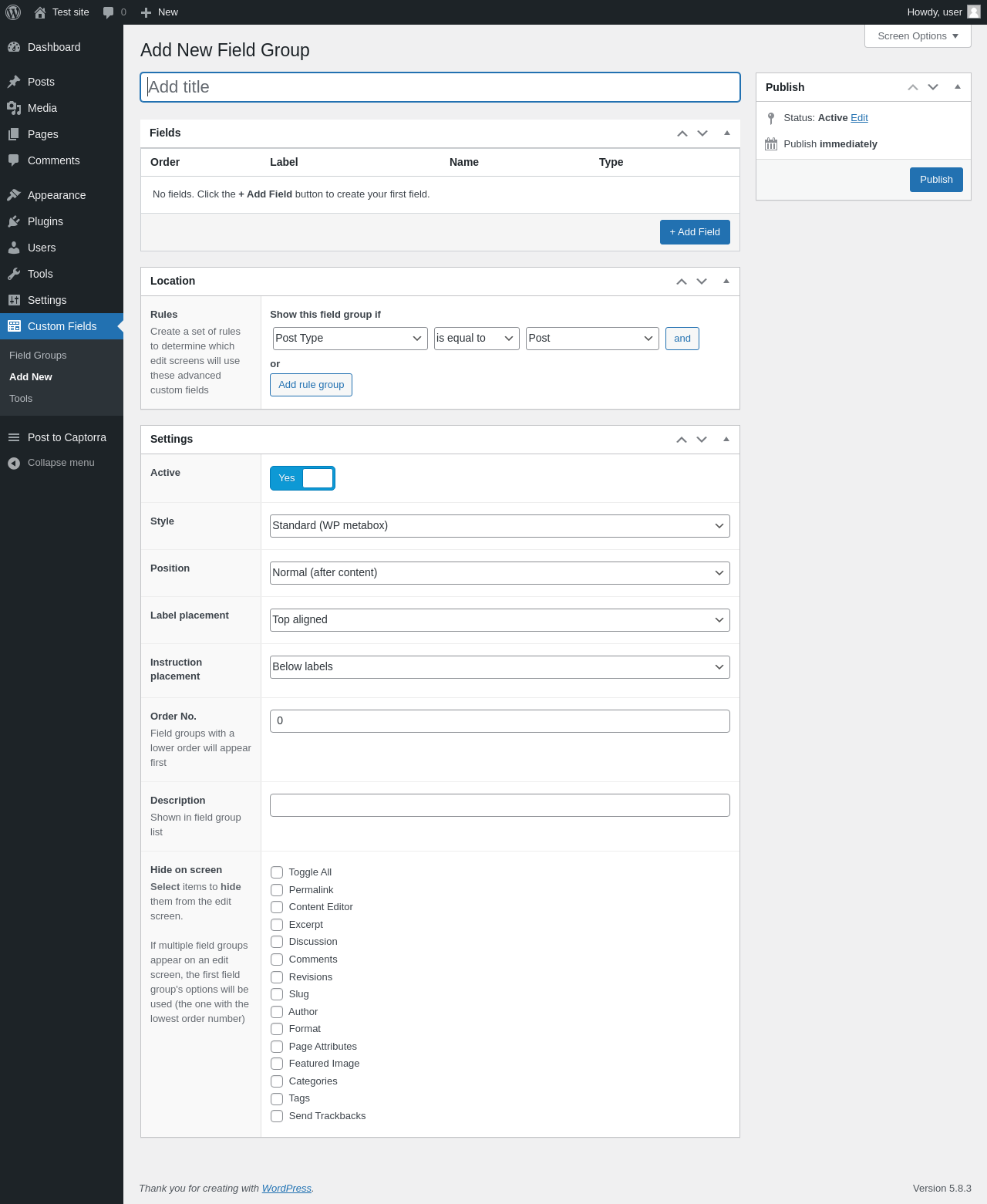Click the Add rule group button
The image size is (987, 1204).
[x=311, y=385]
